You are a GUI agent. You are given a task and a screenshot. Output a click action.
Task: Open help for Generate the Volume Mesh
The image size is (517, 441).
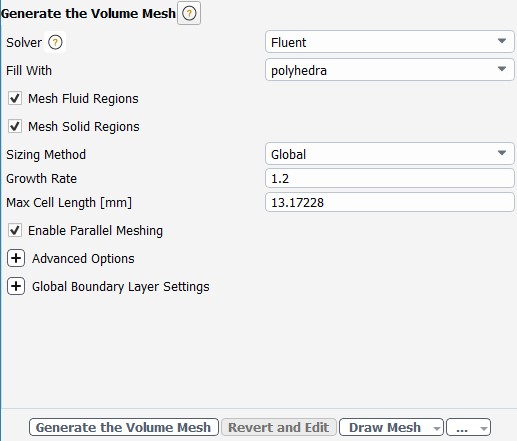click(189, 13)
